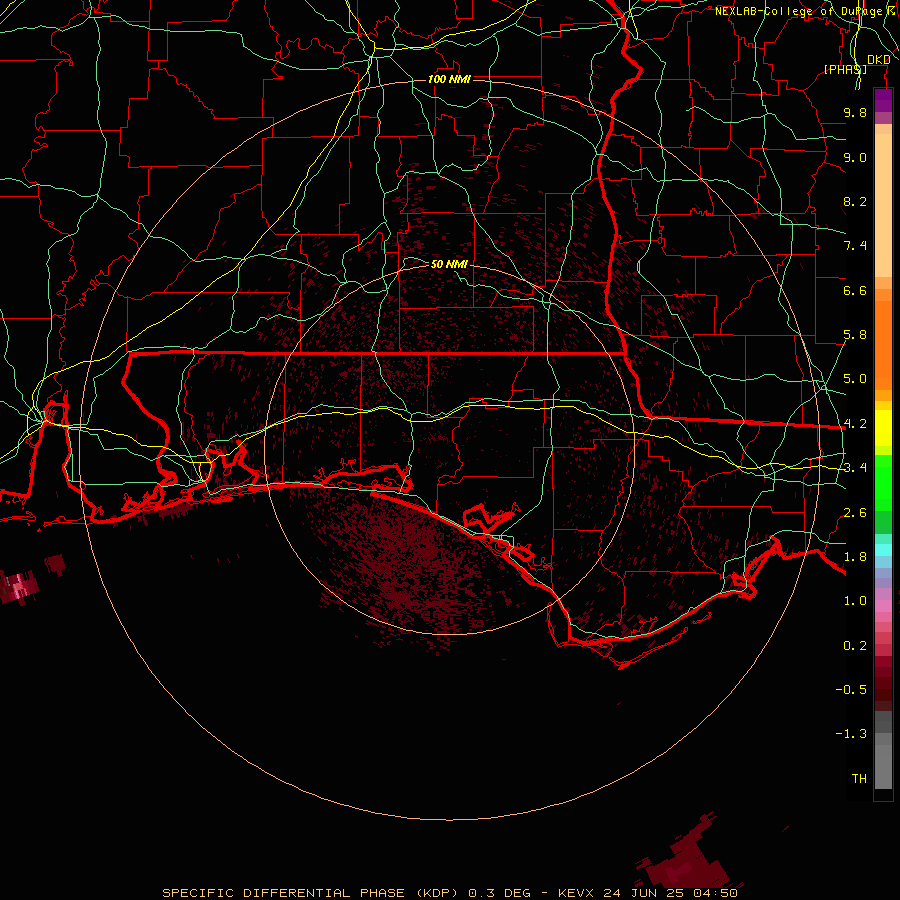Click the "TH" threshold label on the scale
The height and width of the screenshot is (900, 900).
tap(859, 779)
